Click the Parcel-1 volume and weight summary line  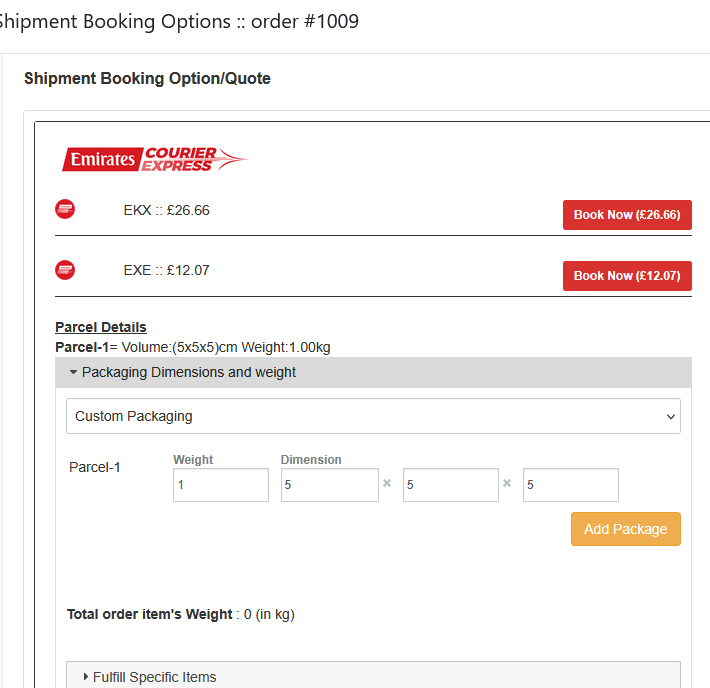coord(192,347)
